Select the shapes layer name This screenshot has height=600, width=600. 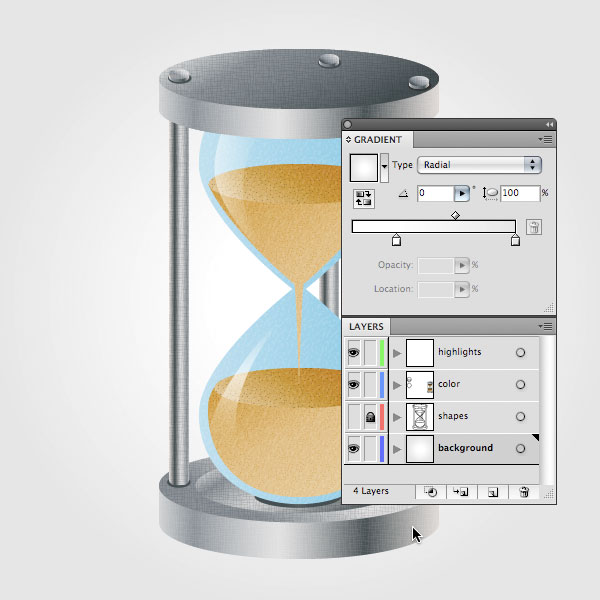[453, 416]
